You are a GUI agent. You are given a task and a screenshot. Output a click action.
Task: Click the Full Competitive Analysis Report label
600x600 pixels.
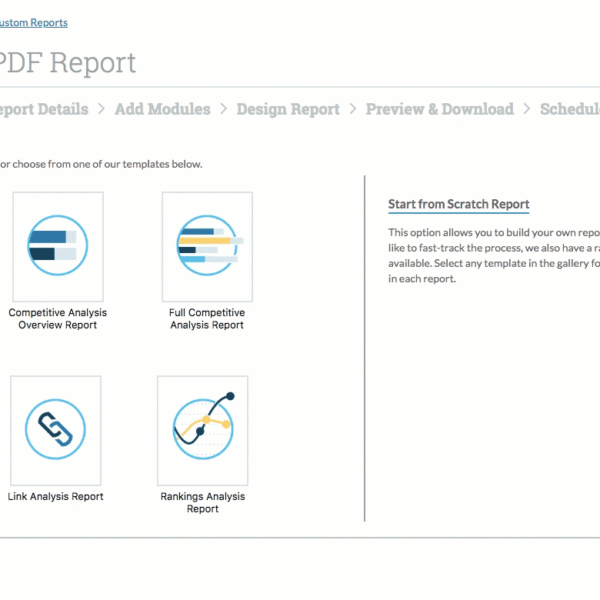pos(207,319)
